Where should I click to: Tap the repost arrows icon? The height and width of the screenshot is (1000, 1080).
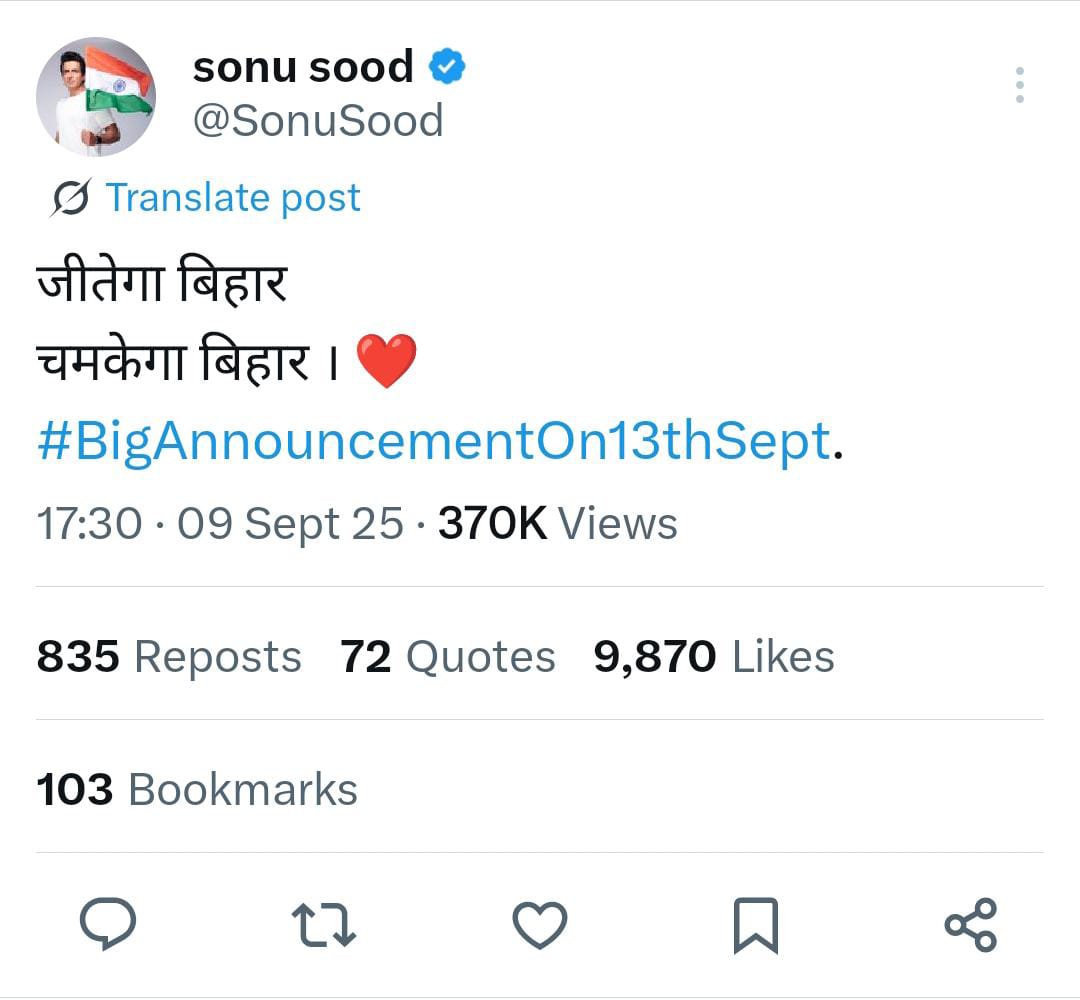click(x=323, y=924)
